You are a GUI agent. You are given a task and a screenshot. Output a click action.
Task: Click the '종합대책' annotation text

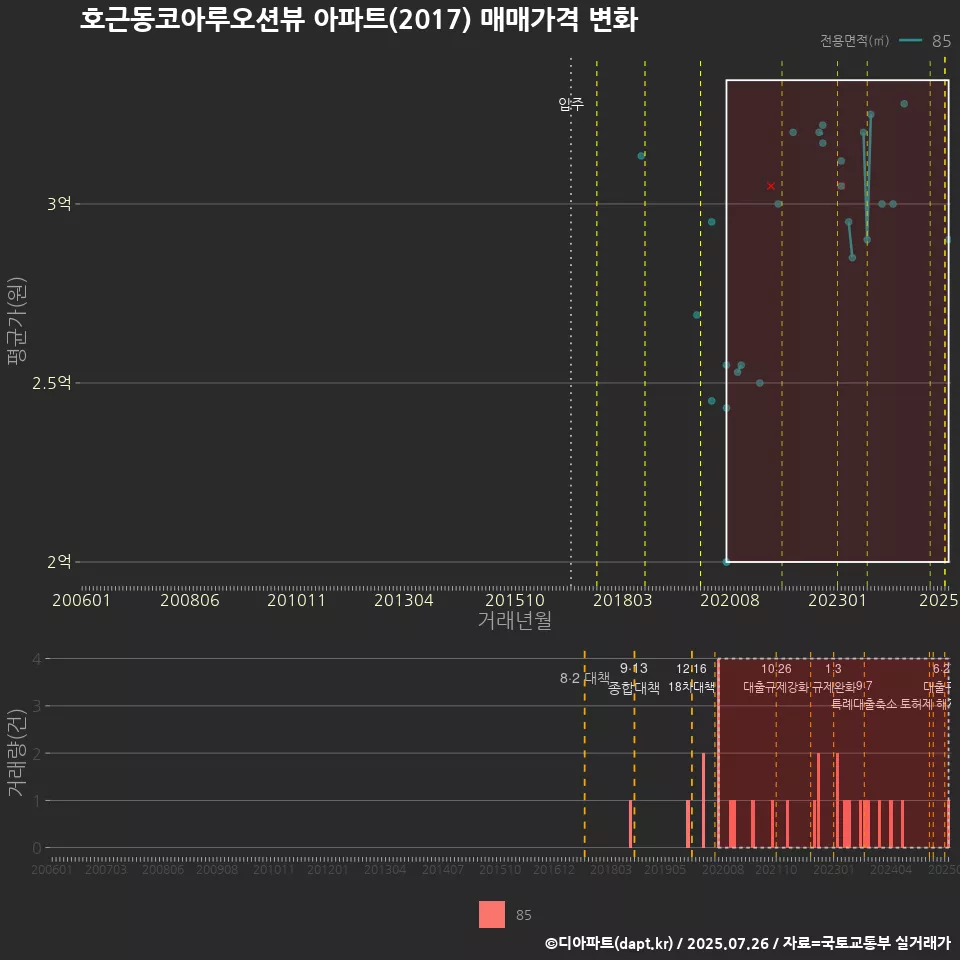click(634, 688)
